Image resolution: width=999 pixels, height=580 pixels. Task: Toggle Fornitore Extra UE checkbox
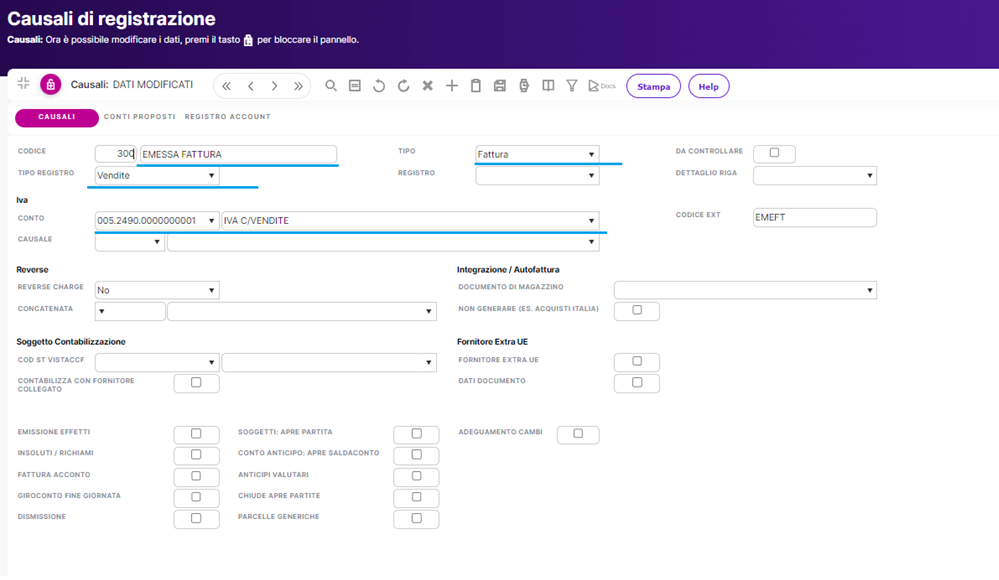point(637,361)
